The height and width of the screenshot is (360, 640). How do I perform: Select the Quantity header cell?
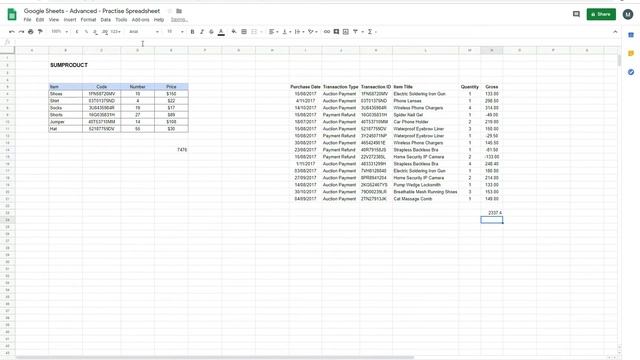(469, 87)
